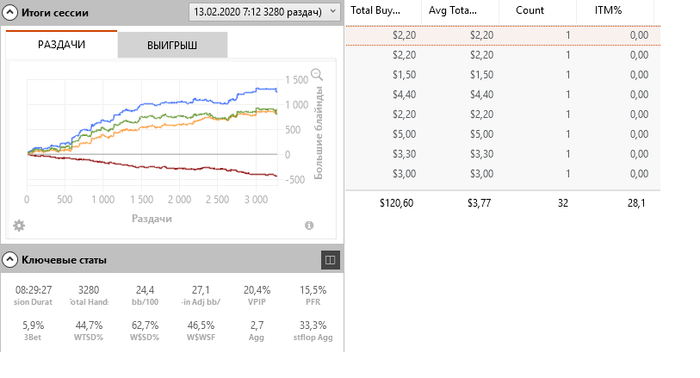Screen dimensions: 700x378
Task: Click the blue winnings line on graph
Action: tap(179, 103)
